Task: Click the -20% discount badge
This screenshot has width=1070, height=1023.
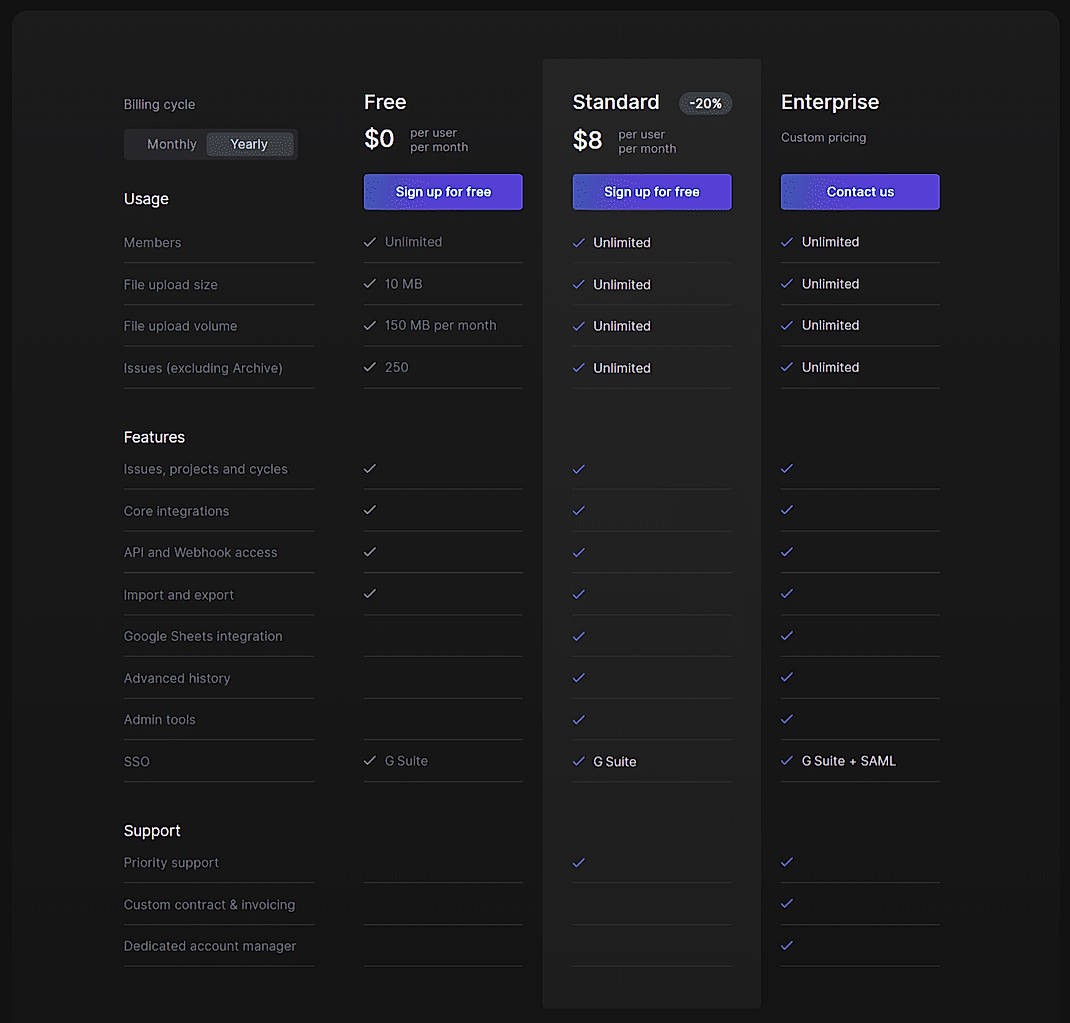Action: pyautogui.click(x=705, y=103)
